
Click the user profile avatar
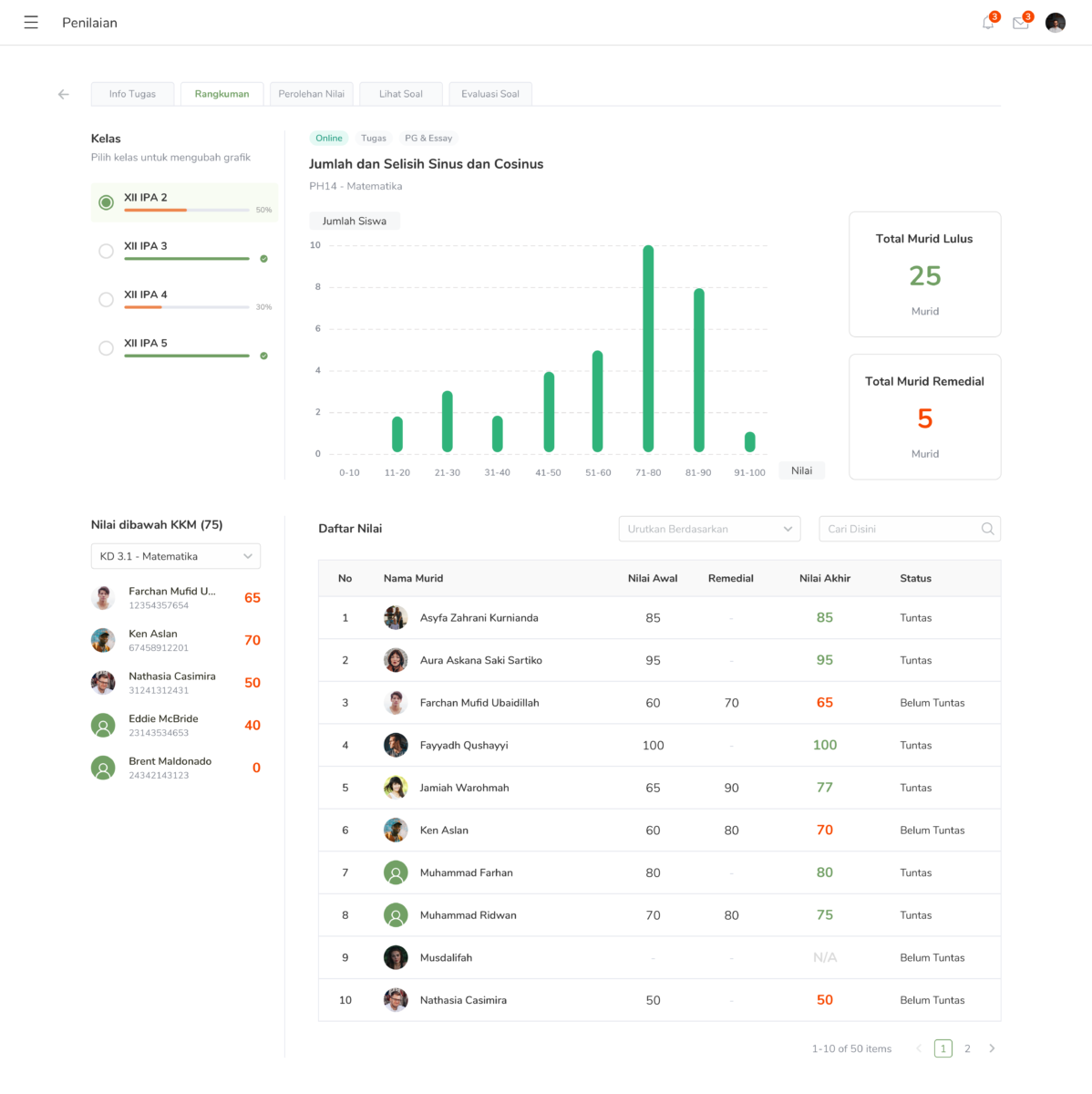point(1056,23)
